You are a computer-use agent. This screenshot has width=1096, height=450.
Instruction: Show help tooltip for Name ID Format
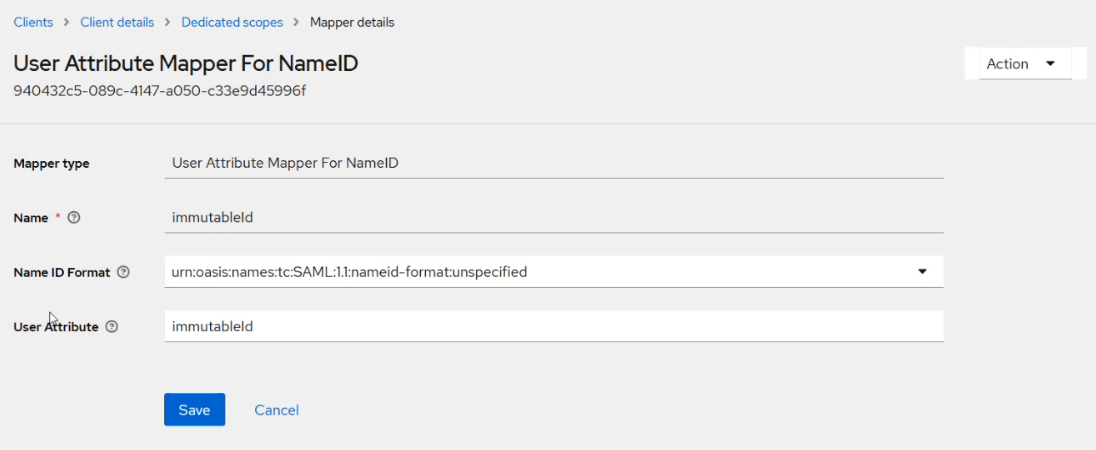tap(123, 272)
